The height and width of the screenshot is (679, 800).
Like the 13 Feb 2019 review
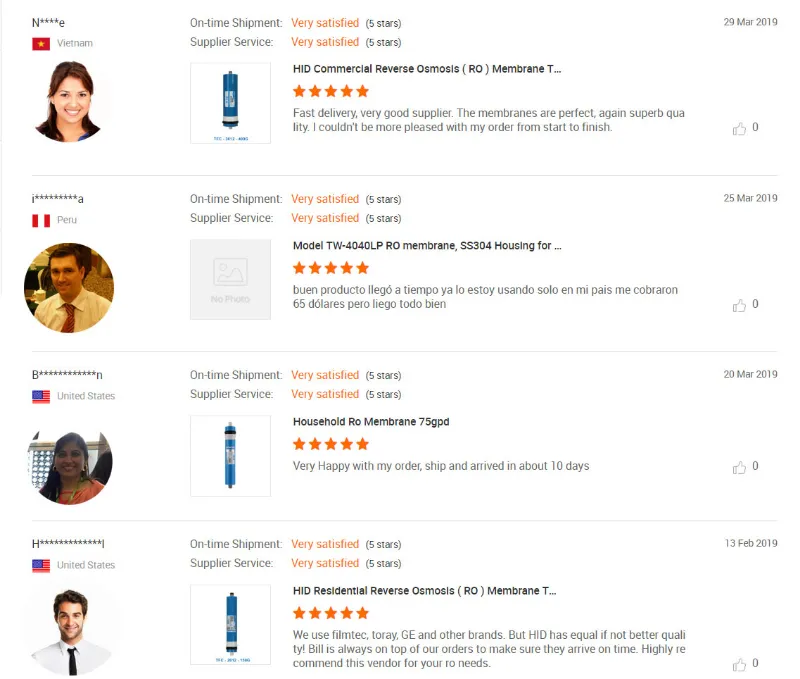click(740, 664)
